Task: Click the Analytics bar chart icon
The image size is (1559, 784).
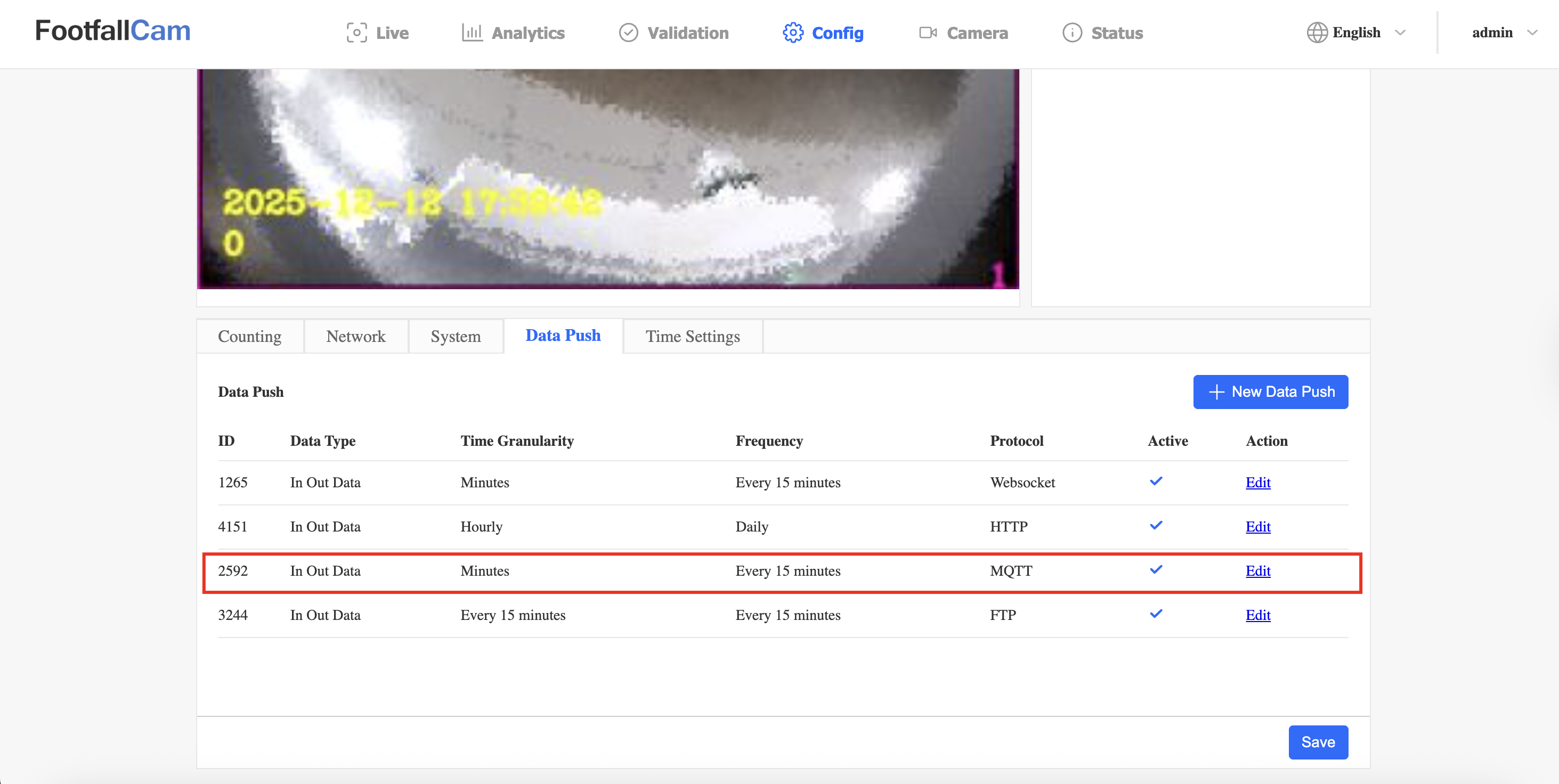Action: coord(472,32)
